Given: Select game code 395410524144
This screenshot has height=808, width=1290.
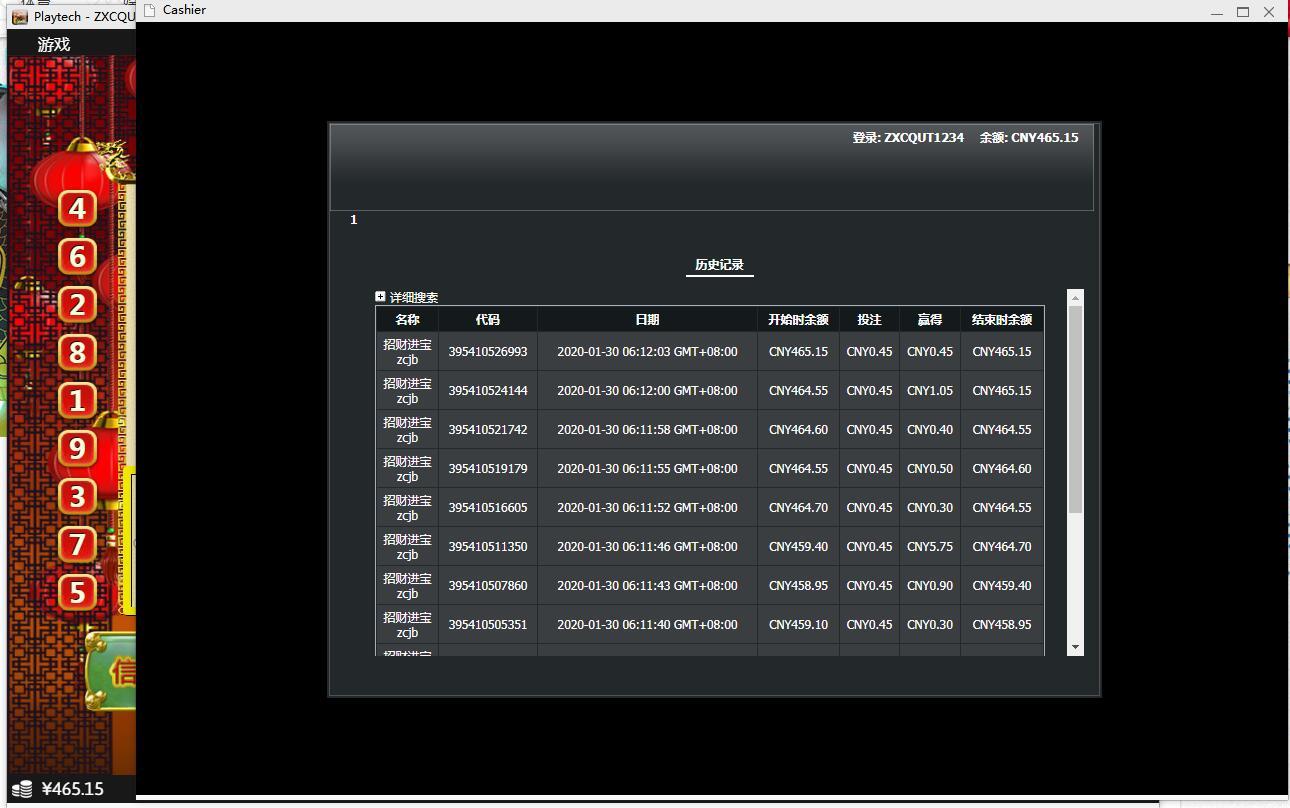Looking at the screenshot, I should (x=488, y=391).
